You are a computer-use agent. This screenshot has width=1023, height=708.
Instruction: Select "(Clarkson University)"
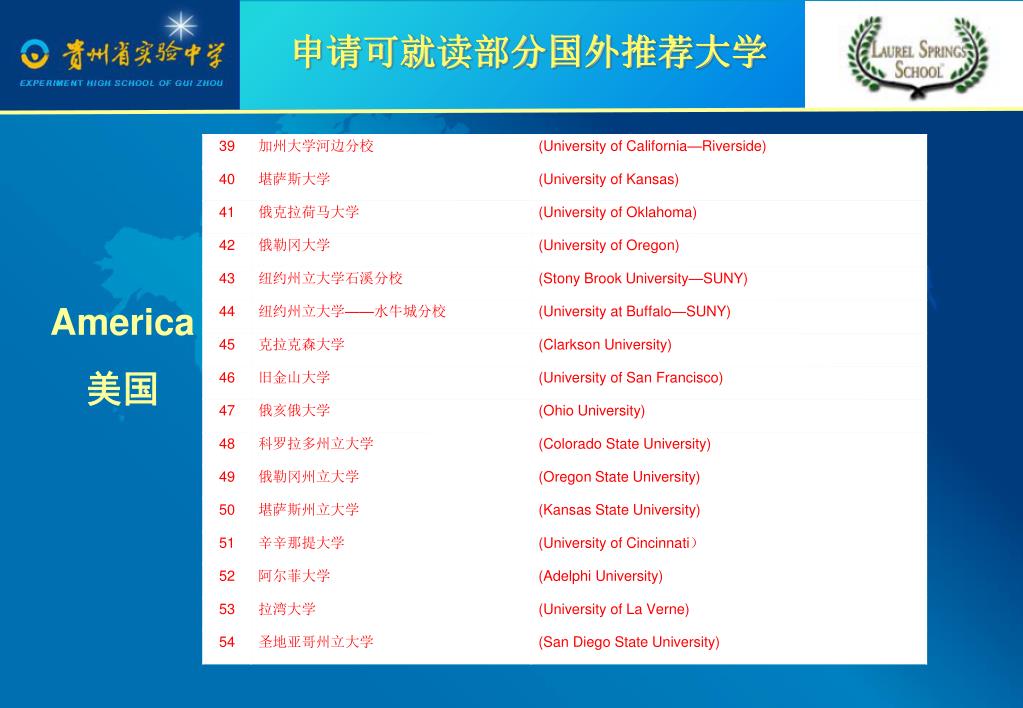click(605, 345)
